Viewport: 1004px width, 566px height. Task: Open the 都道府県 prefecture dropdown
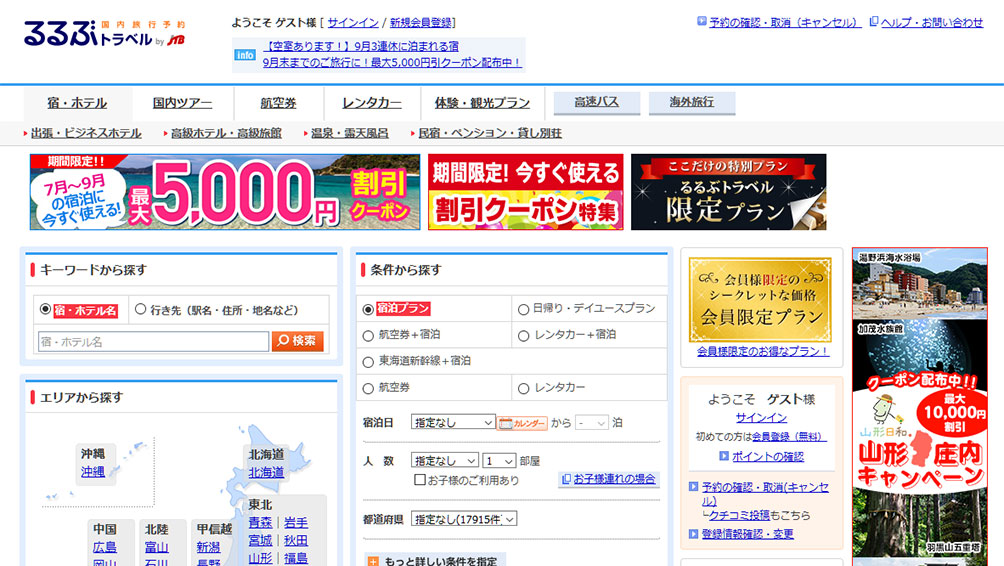point(464,519)
